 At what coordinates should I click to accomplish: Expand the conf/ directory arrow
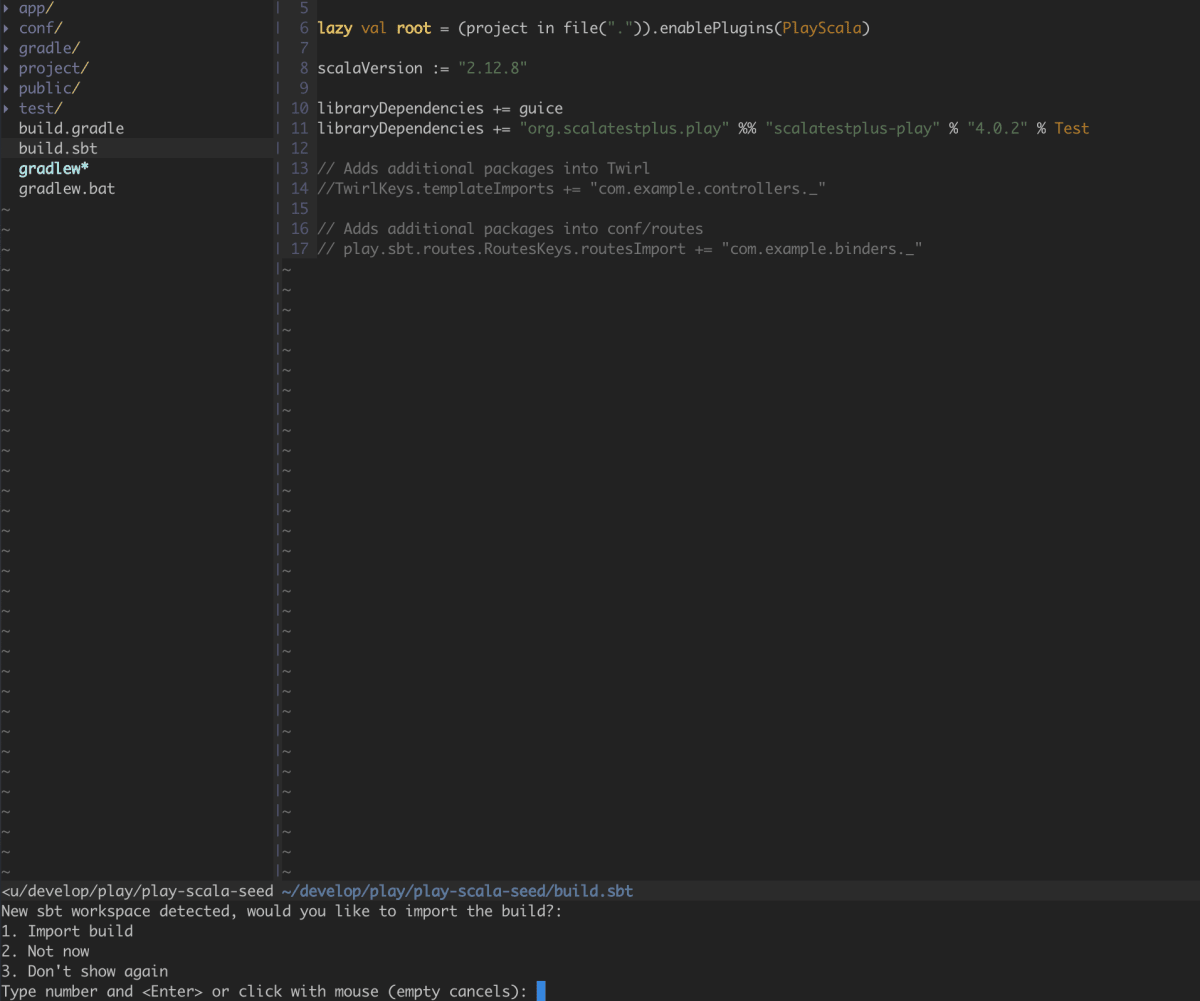pyautogui.click(x=6, y=28)
